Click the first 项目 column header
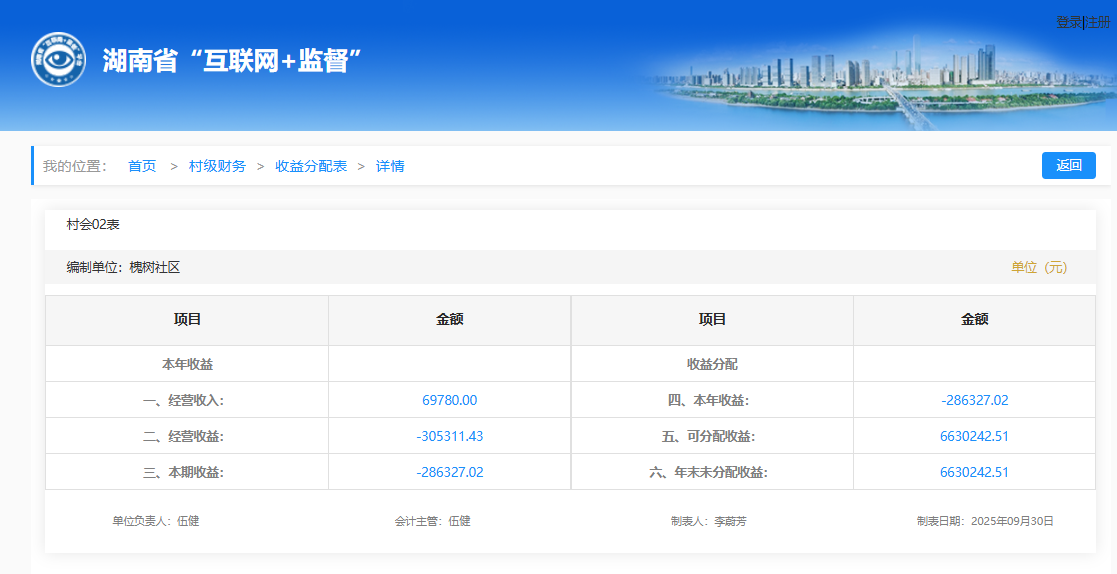 pos(187,320)
